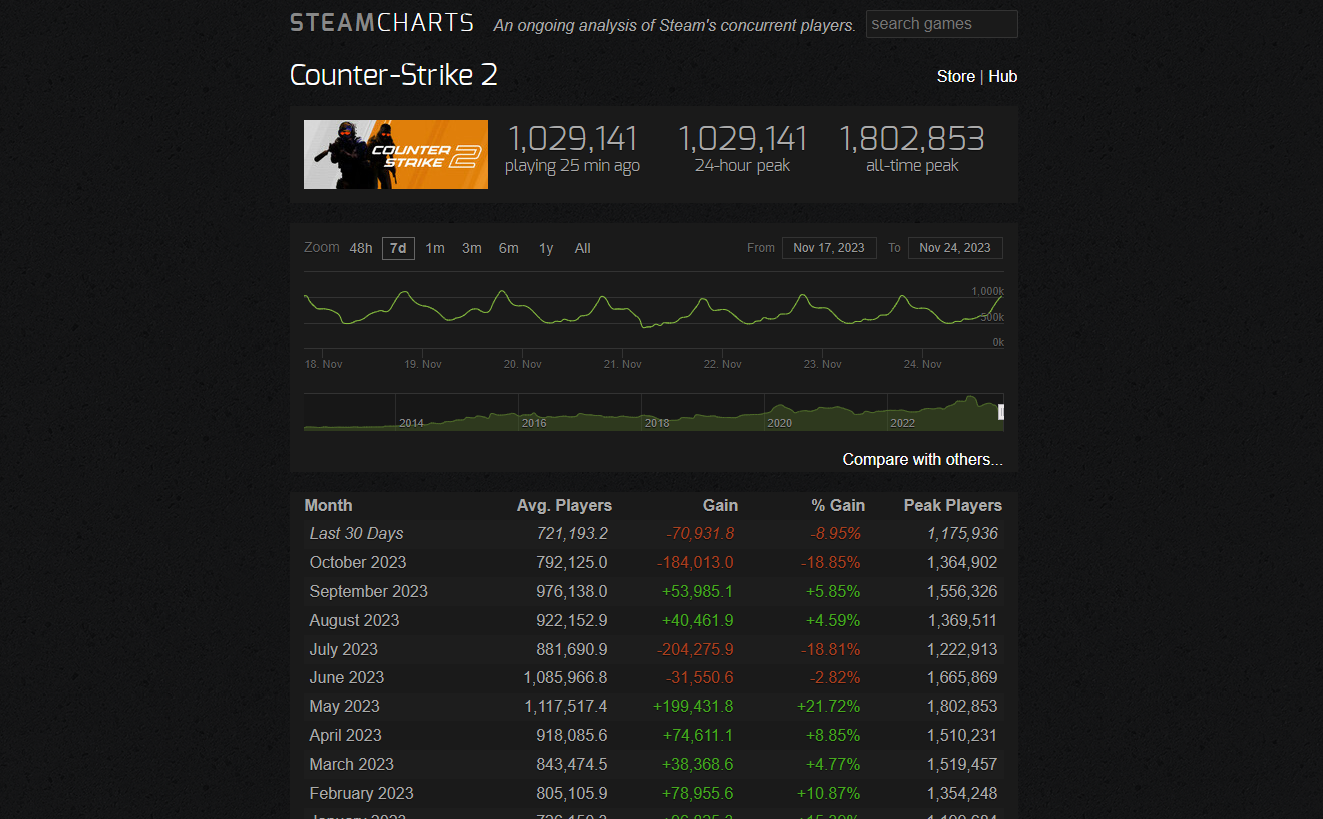The width and height of the screenshot is (1323, 819).
Task: Select the Last 30 Days row
Action: (x=356, y=533)
